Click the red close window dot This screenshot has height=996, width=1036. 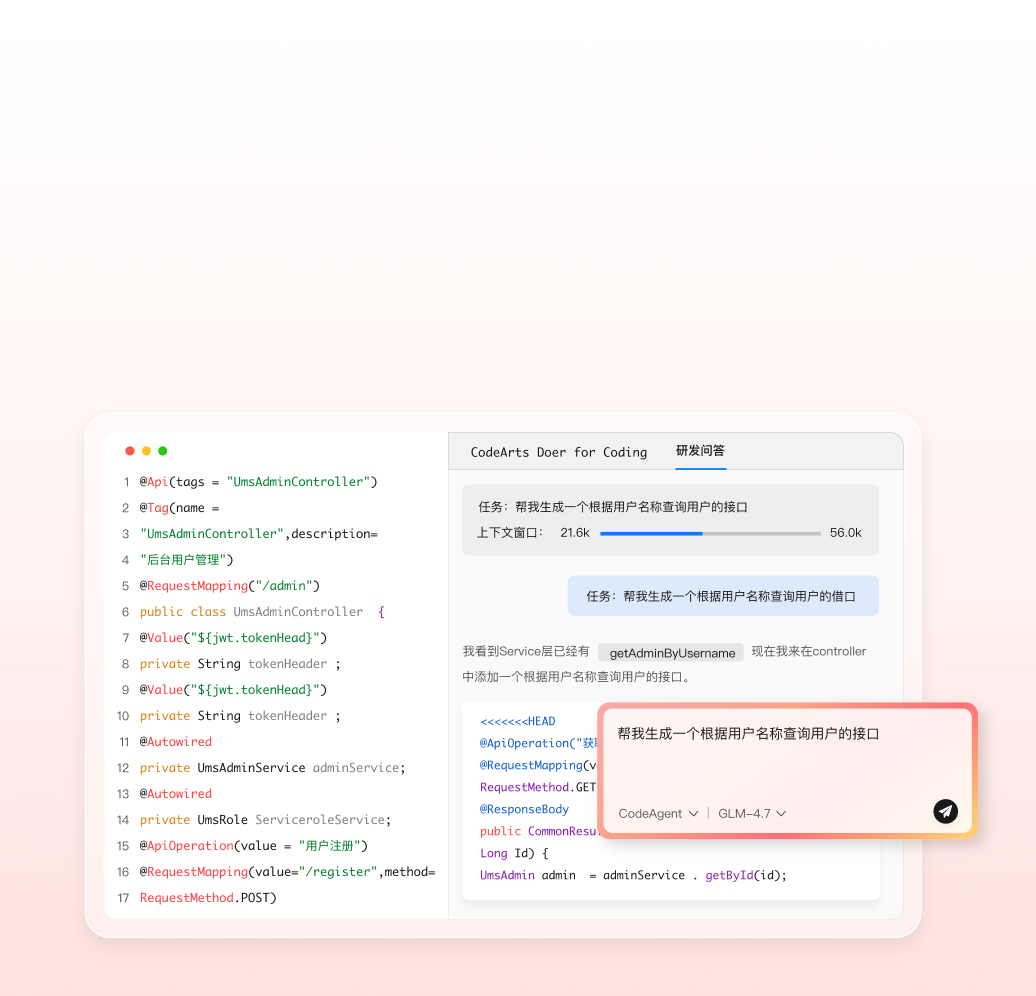pyautogui.click(x=130, y=451)
